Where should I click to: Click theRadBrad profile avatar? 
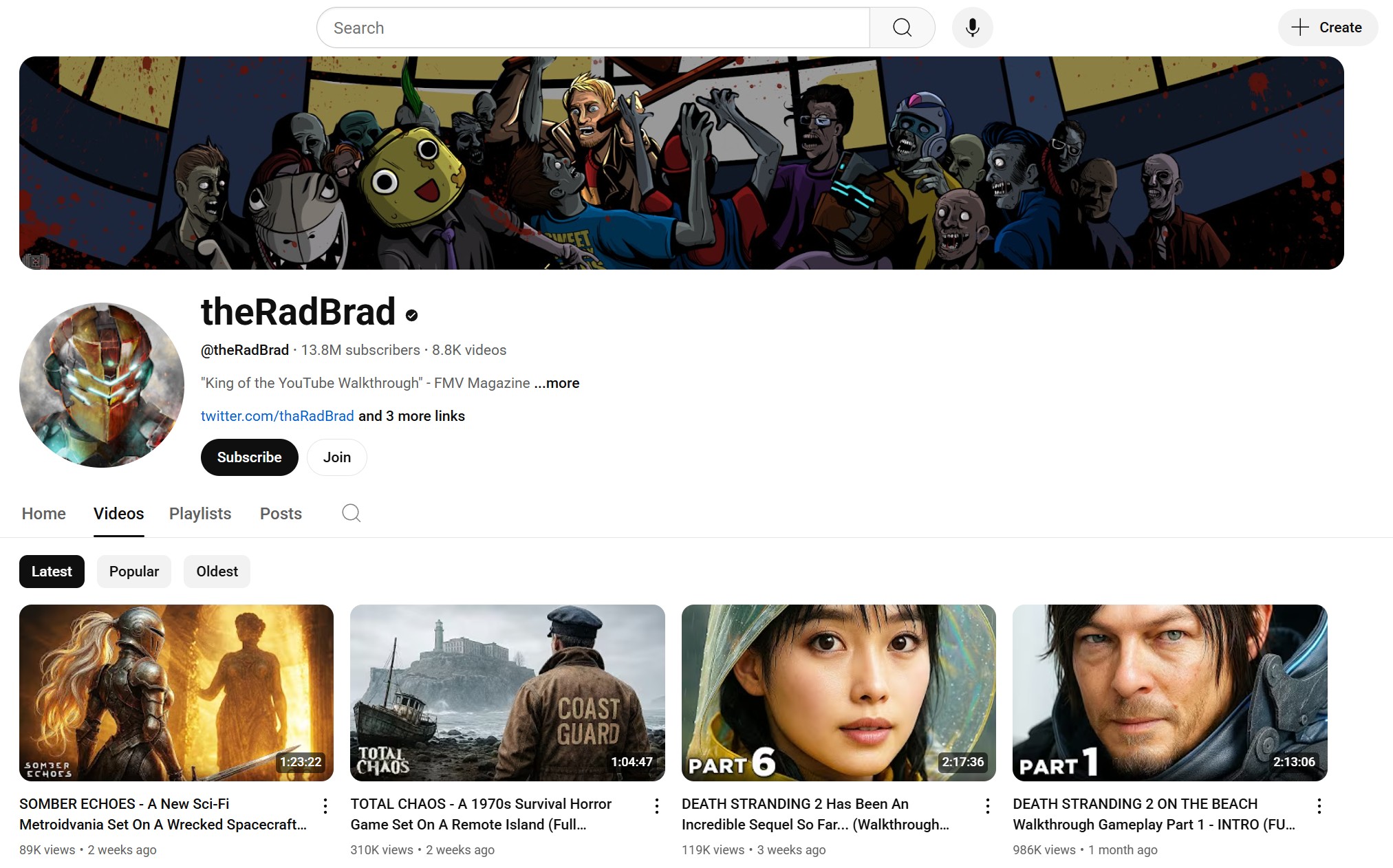[x=102, y=385]
